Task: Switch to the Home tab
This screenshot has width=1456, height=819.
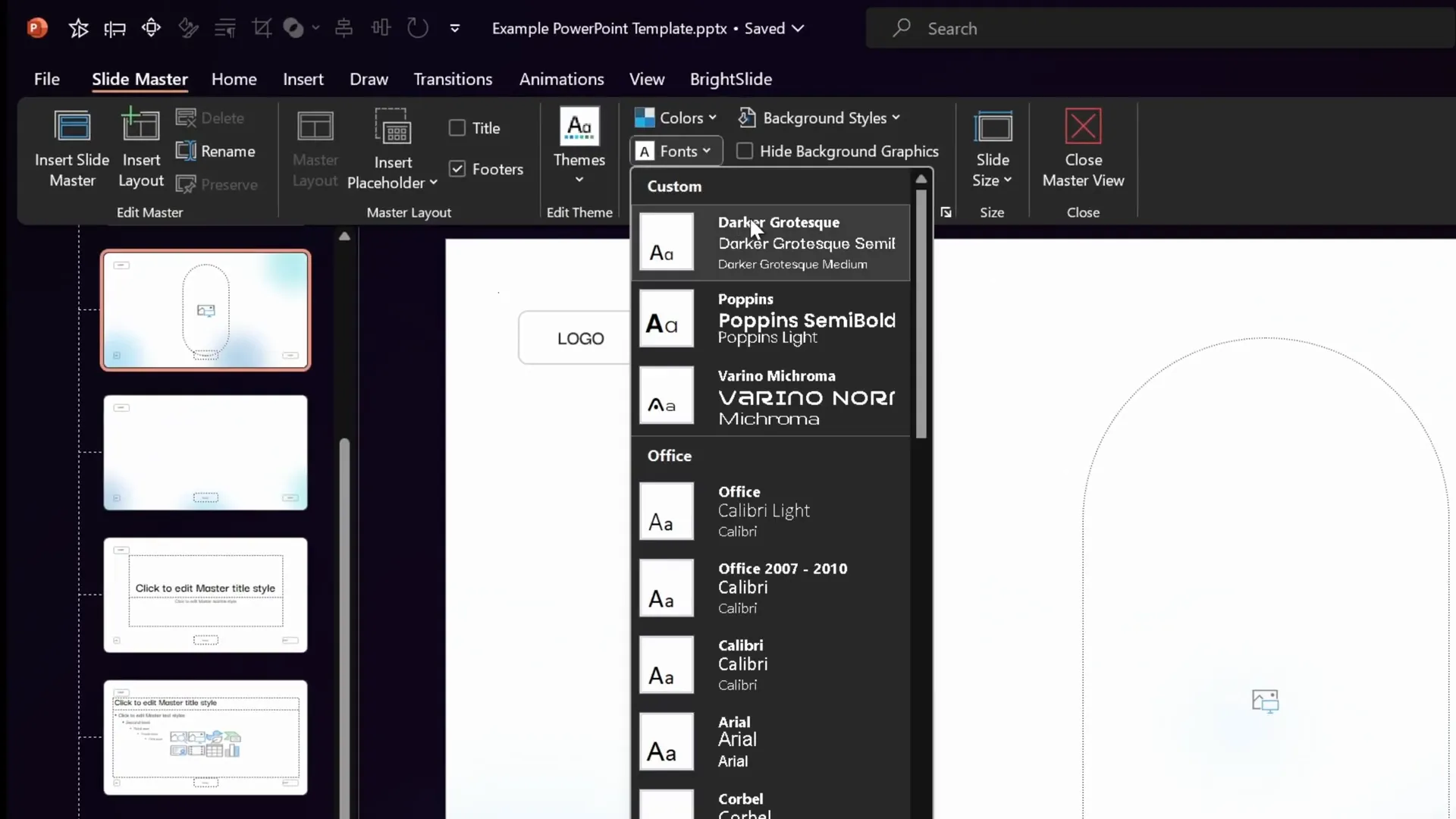Action: pyautogui.click(x=234, y=79)
